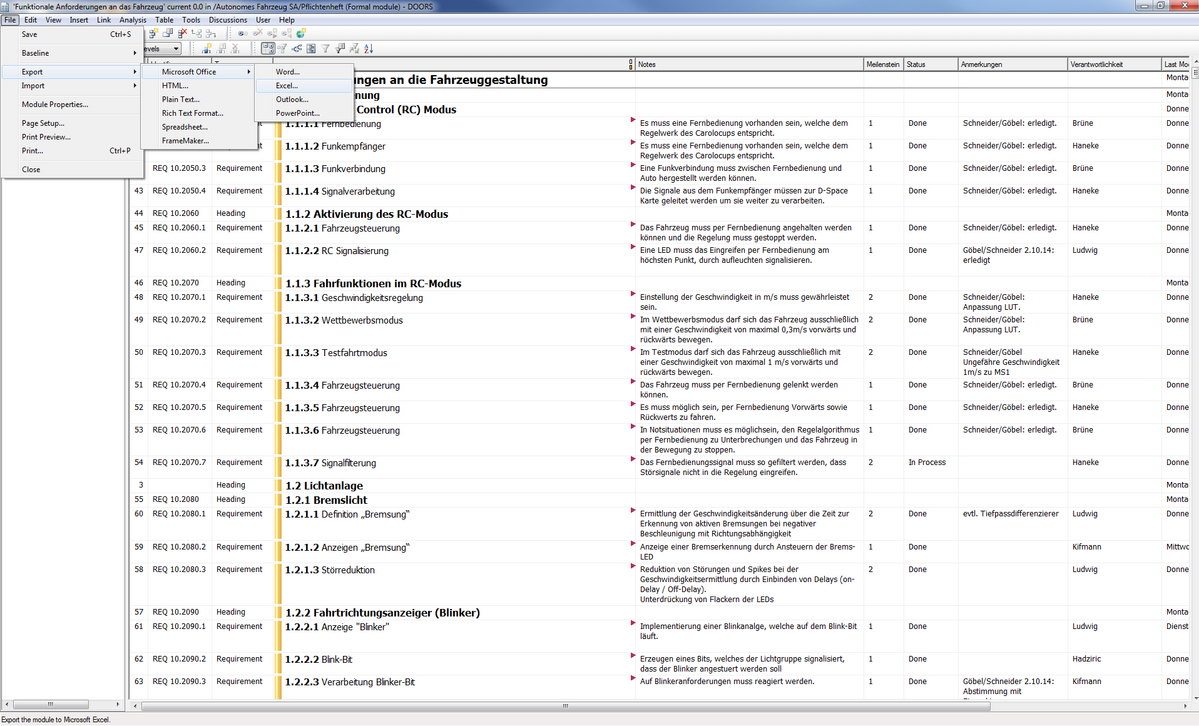1199x726 pixels.
Task: Click the red link marker on Bremslicht definition row
Action: (x=632, y=510)
